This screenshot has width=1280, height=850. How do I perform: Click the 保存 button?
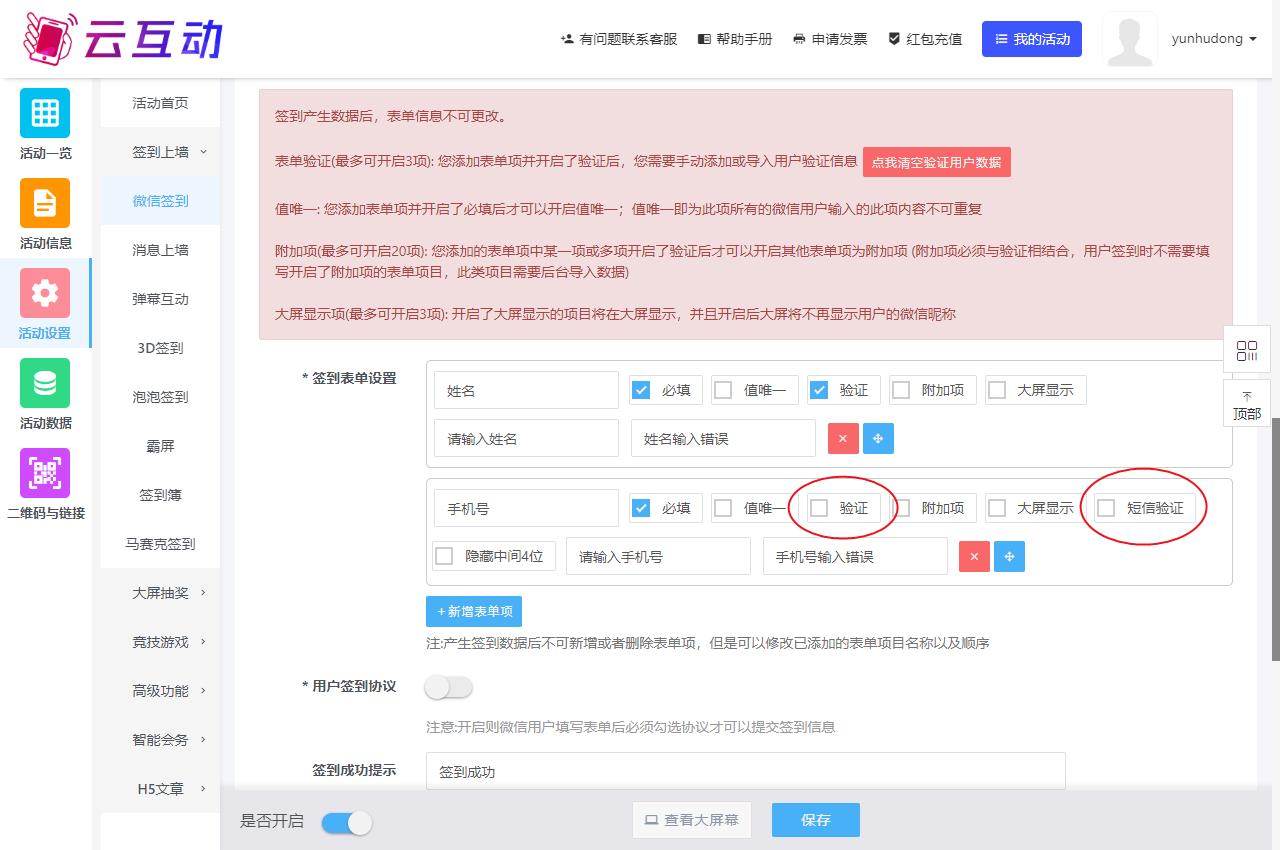[815, 820]
